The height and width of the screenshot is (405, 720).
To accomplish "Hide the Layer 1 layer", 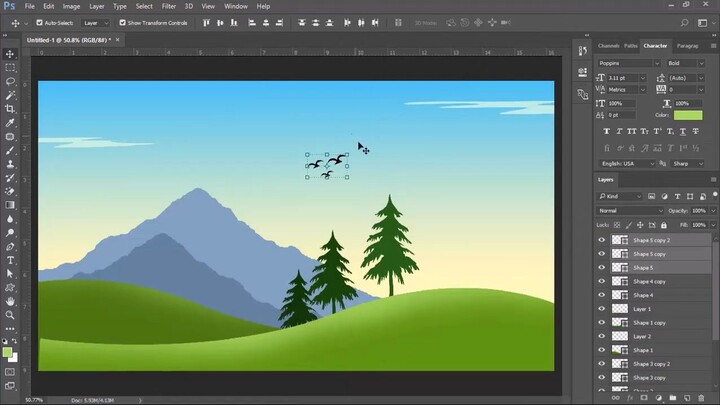I will pyautogui.click(x=602, y=309).
